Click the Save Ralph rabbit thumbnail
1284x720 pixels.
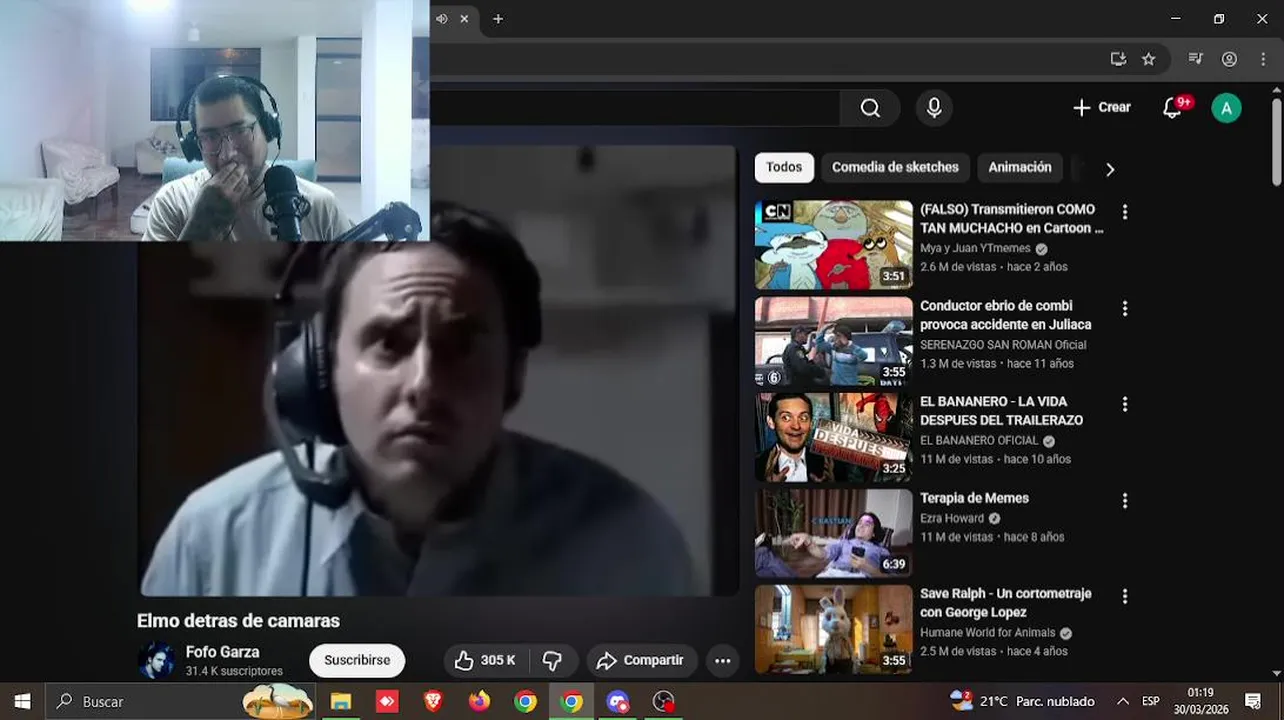(x=834, y=629)
